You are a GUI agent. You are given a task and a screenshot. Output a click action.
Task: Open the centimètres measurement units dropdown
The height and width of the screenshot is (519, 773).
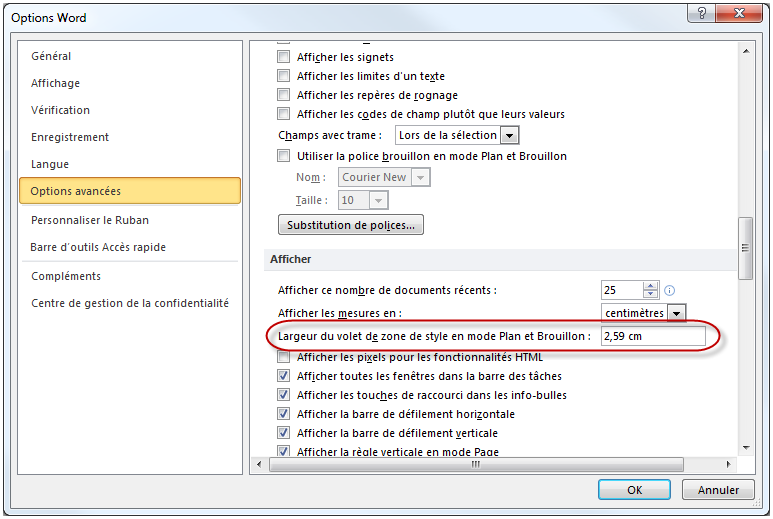coord(676,313)
